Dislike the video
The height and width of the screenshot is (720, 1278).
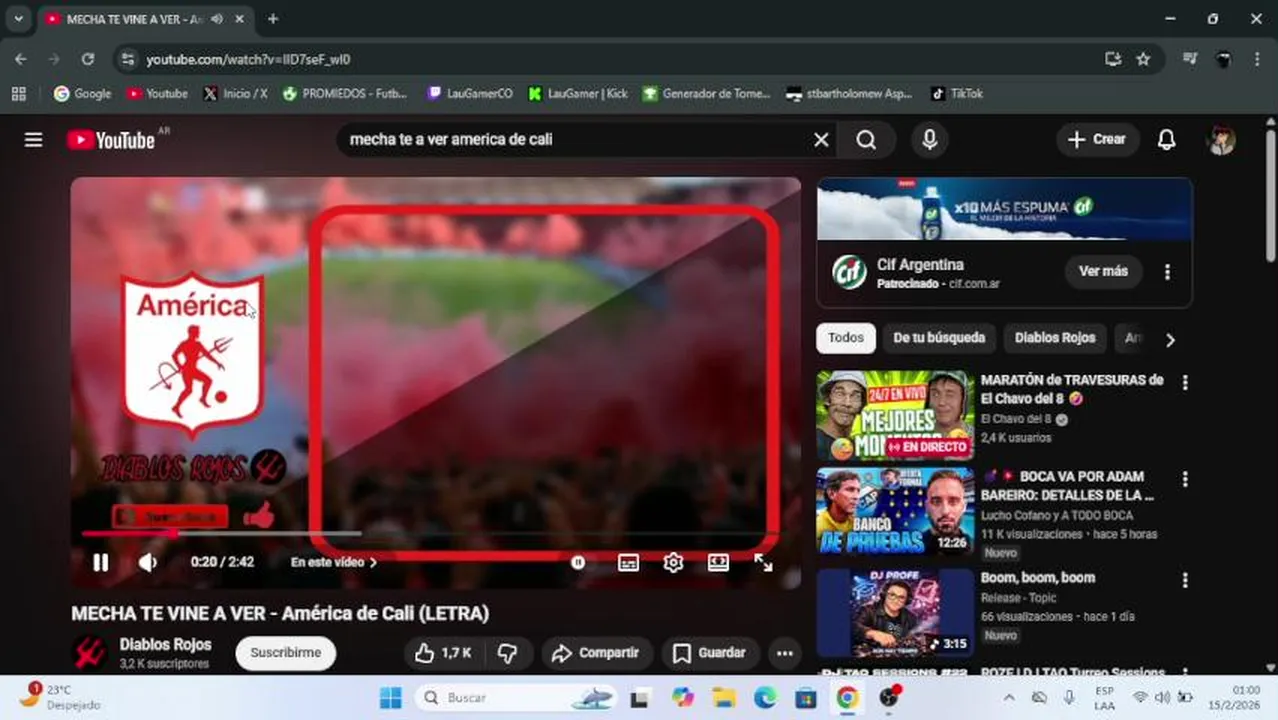point(508,653)
